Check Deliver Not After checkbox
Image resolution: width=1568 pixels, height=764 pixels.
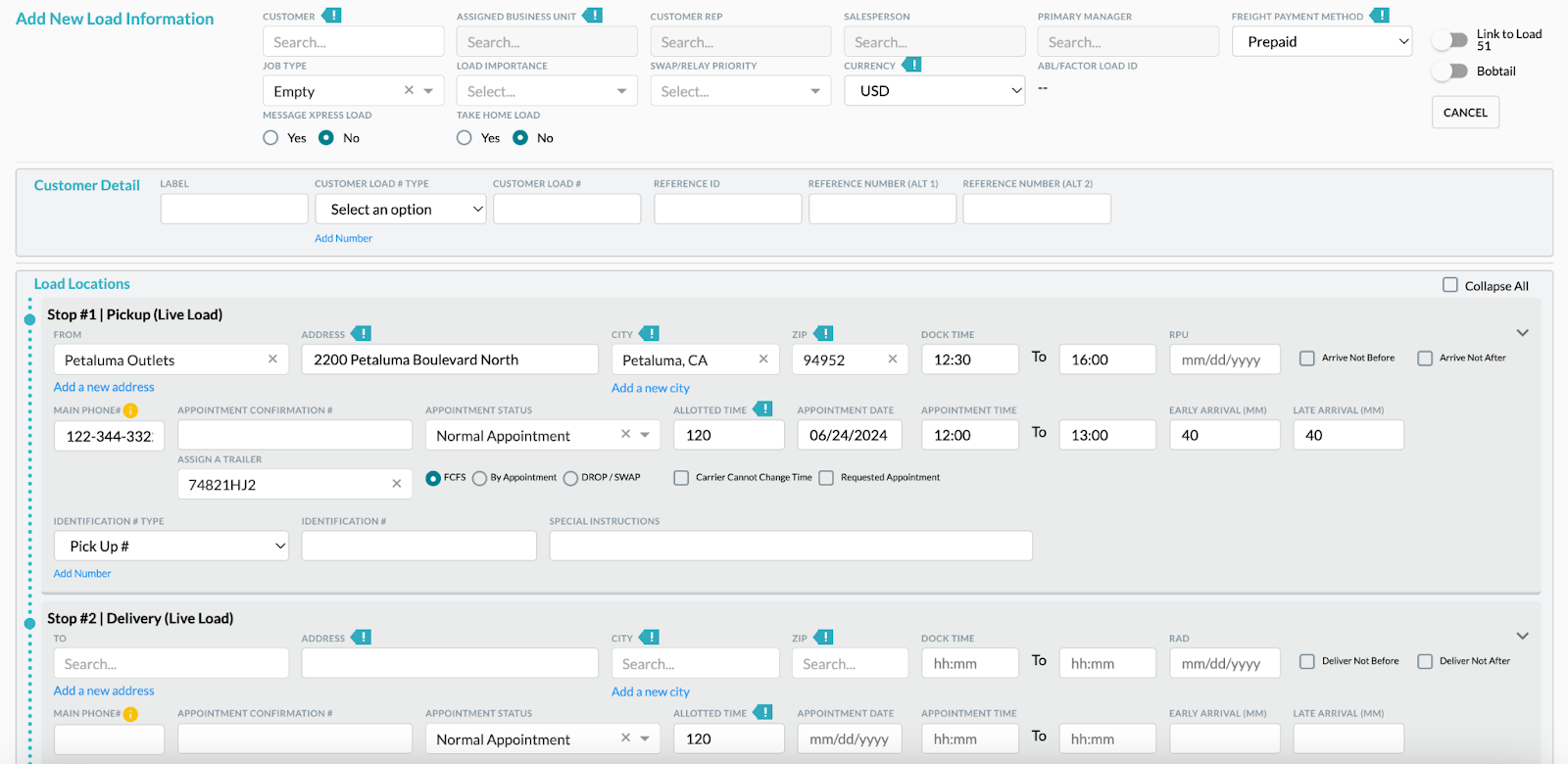[x=1425, y=662]
